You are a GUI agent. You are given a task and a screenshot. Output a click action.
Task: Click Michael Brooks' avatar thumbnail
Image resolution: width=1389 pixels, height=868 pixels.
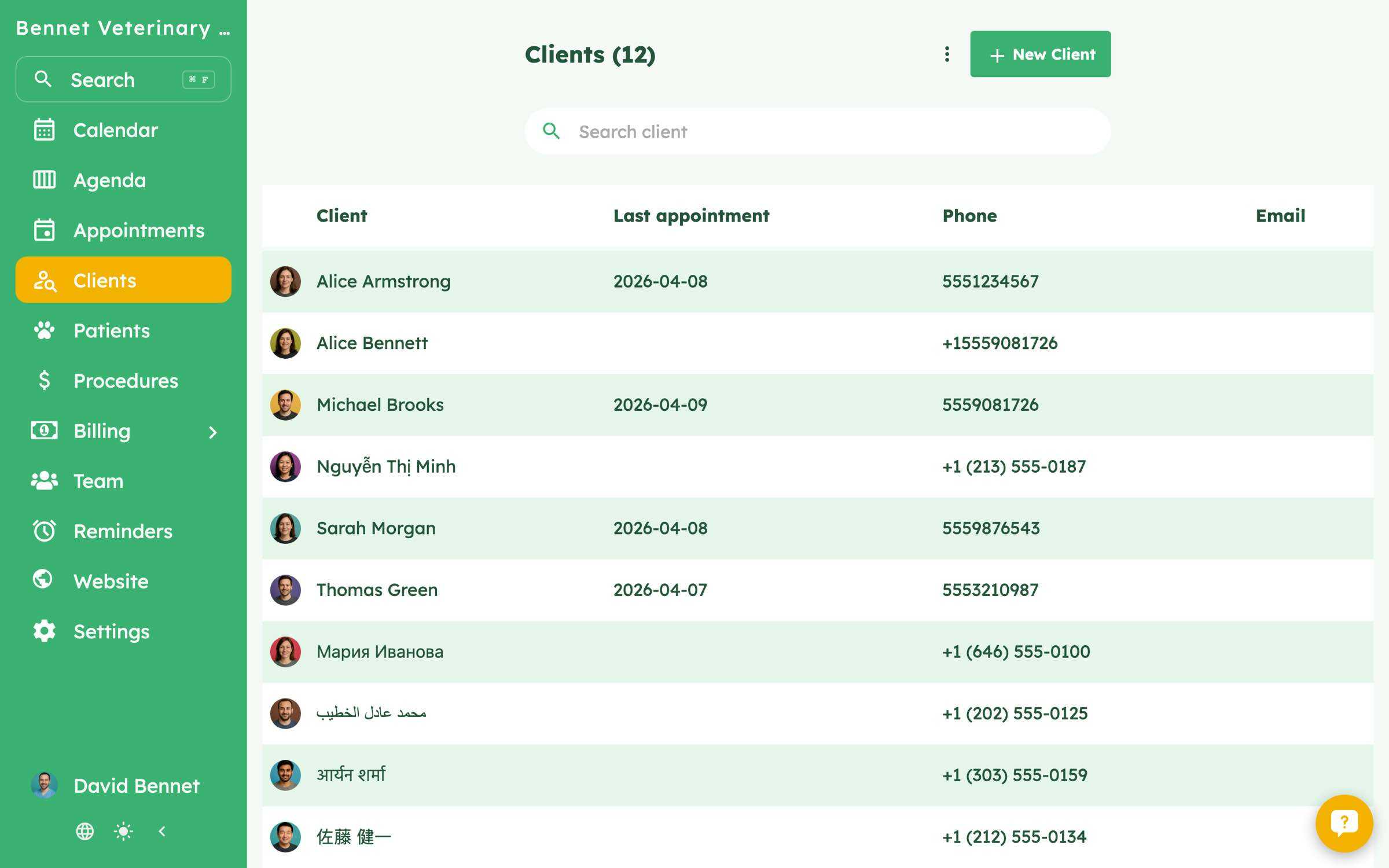(x=285, y=404)
